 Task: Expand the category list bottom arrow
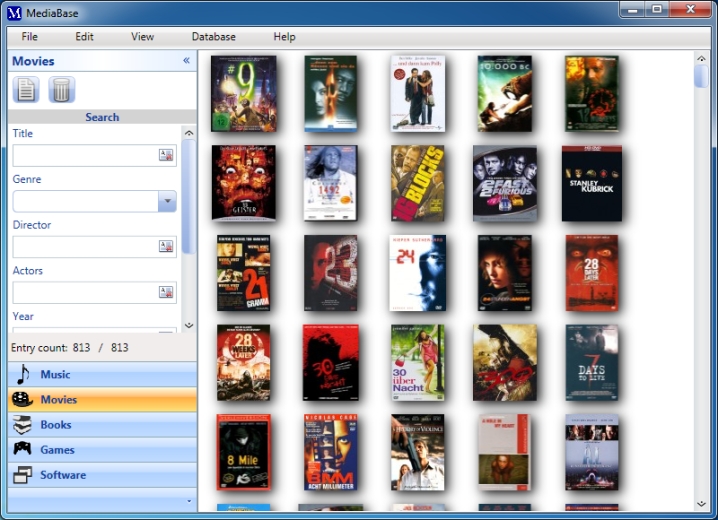188,500
